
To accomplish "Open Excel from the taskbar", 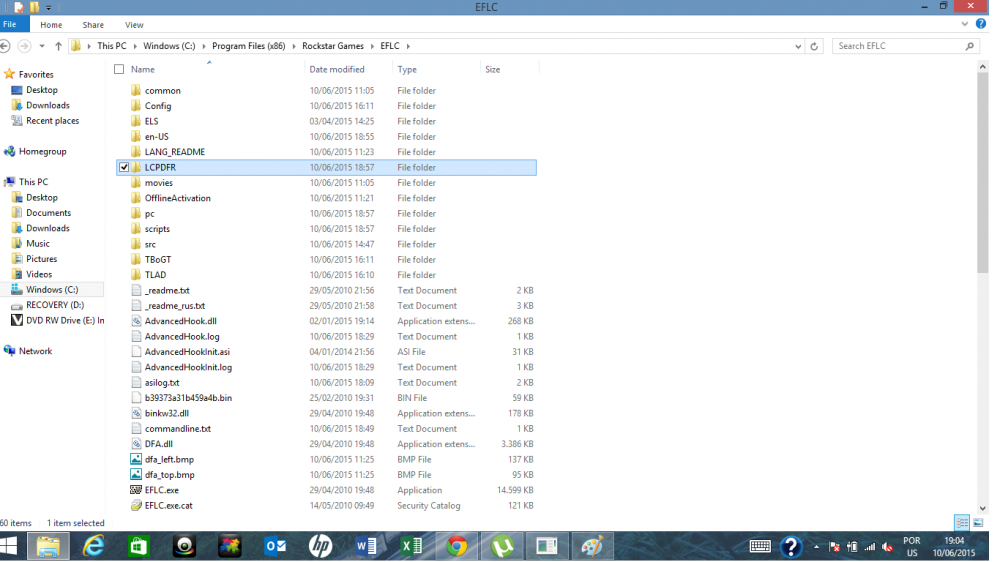I will (x=411, y=546).
